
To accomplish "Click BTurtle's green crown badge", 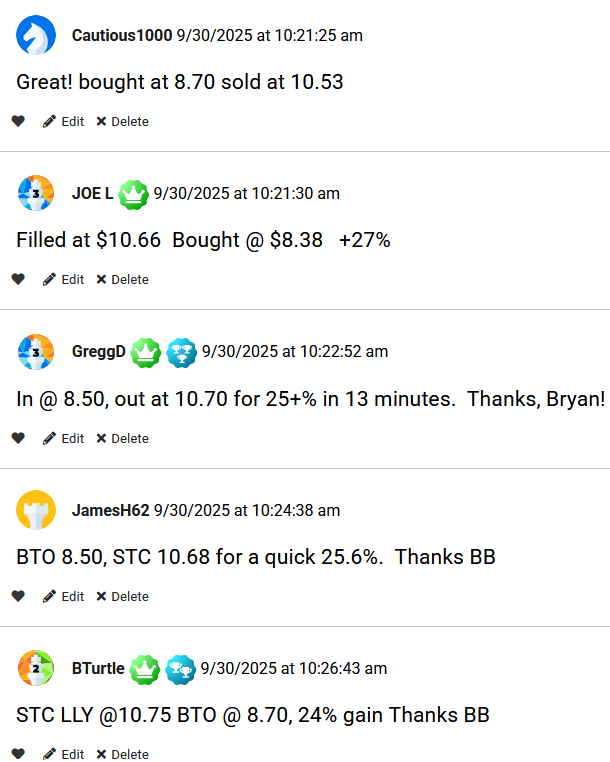I will pos(145,668).
